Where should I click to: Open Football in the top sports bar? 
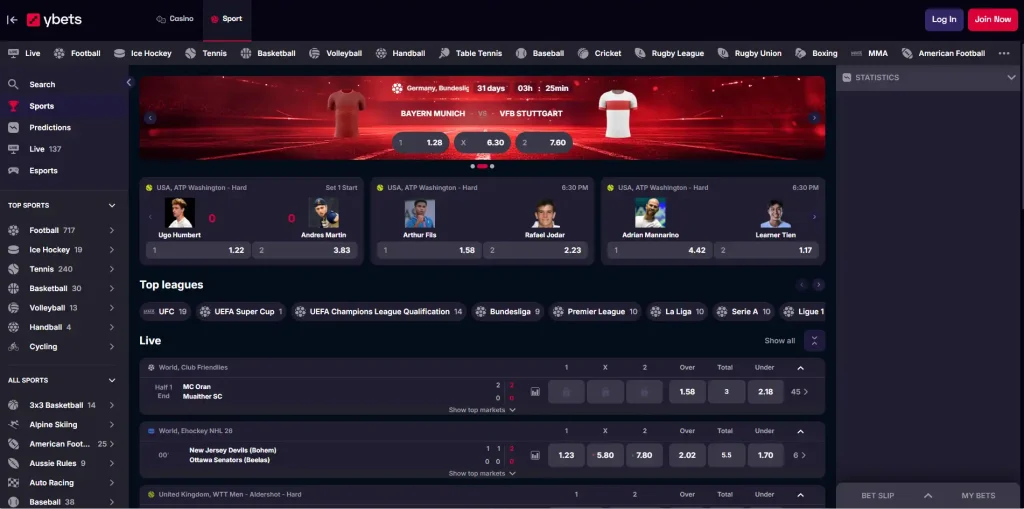[77, 54]
